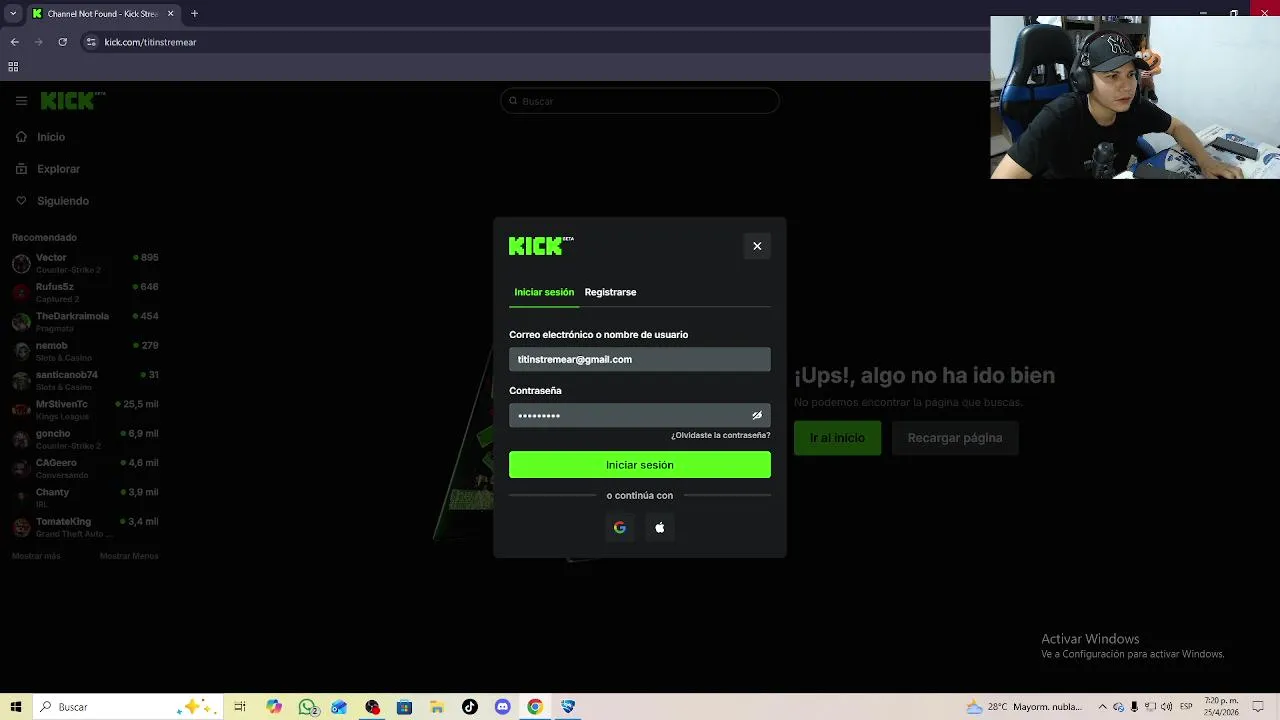Click the email or username field
This screenshot has height=720, width=1280.
(640, 359)
